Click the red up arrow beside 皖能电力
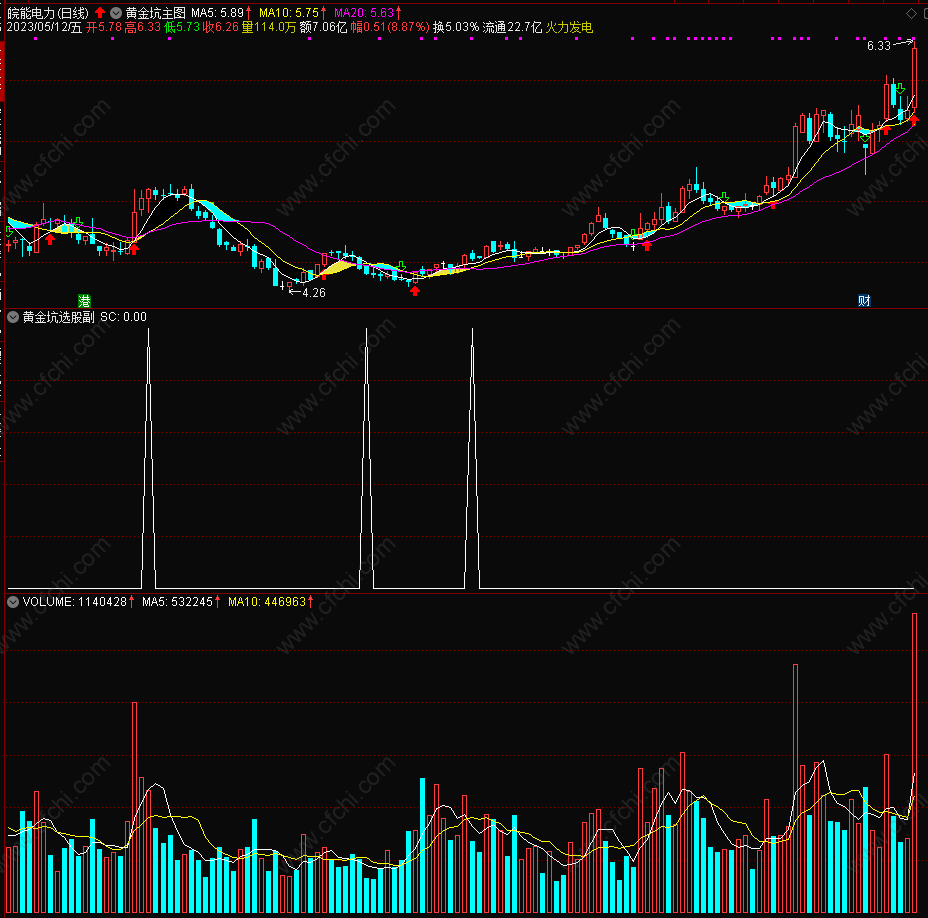Screen dimensions: 928x918 100,12
